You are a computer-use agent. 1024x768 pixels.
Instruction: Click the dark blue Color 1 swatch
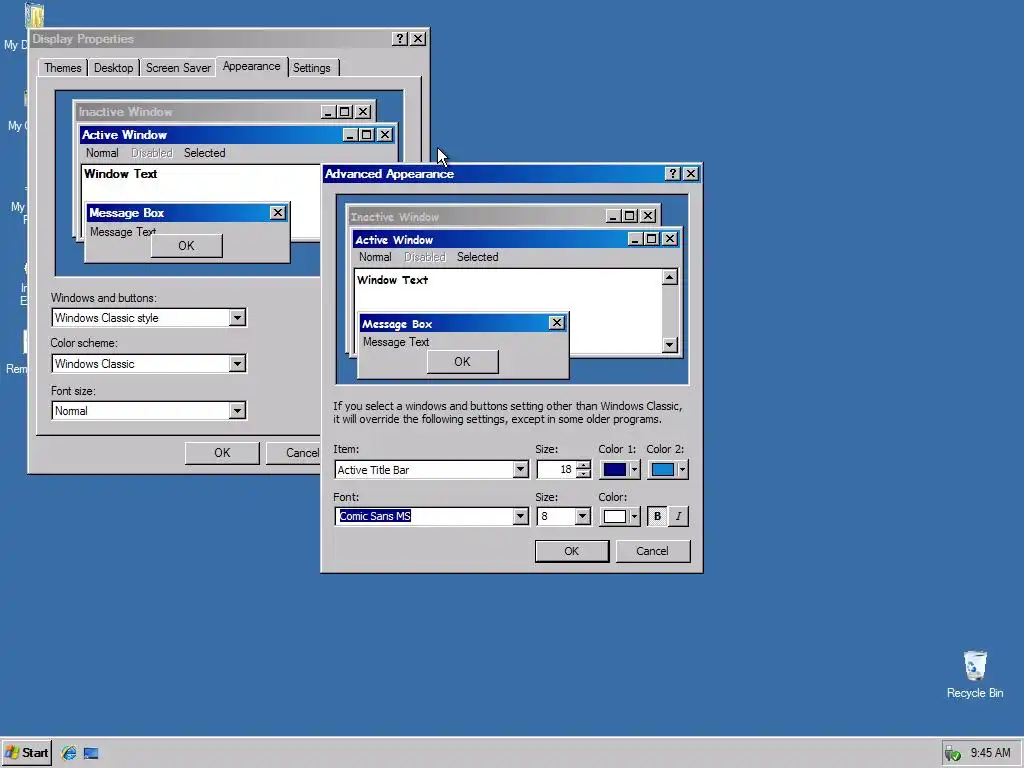coord(615,470)
